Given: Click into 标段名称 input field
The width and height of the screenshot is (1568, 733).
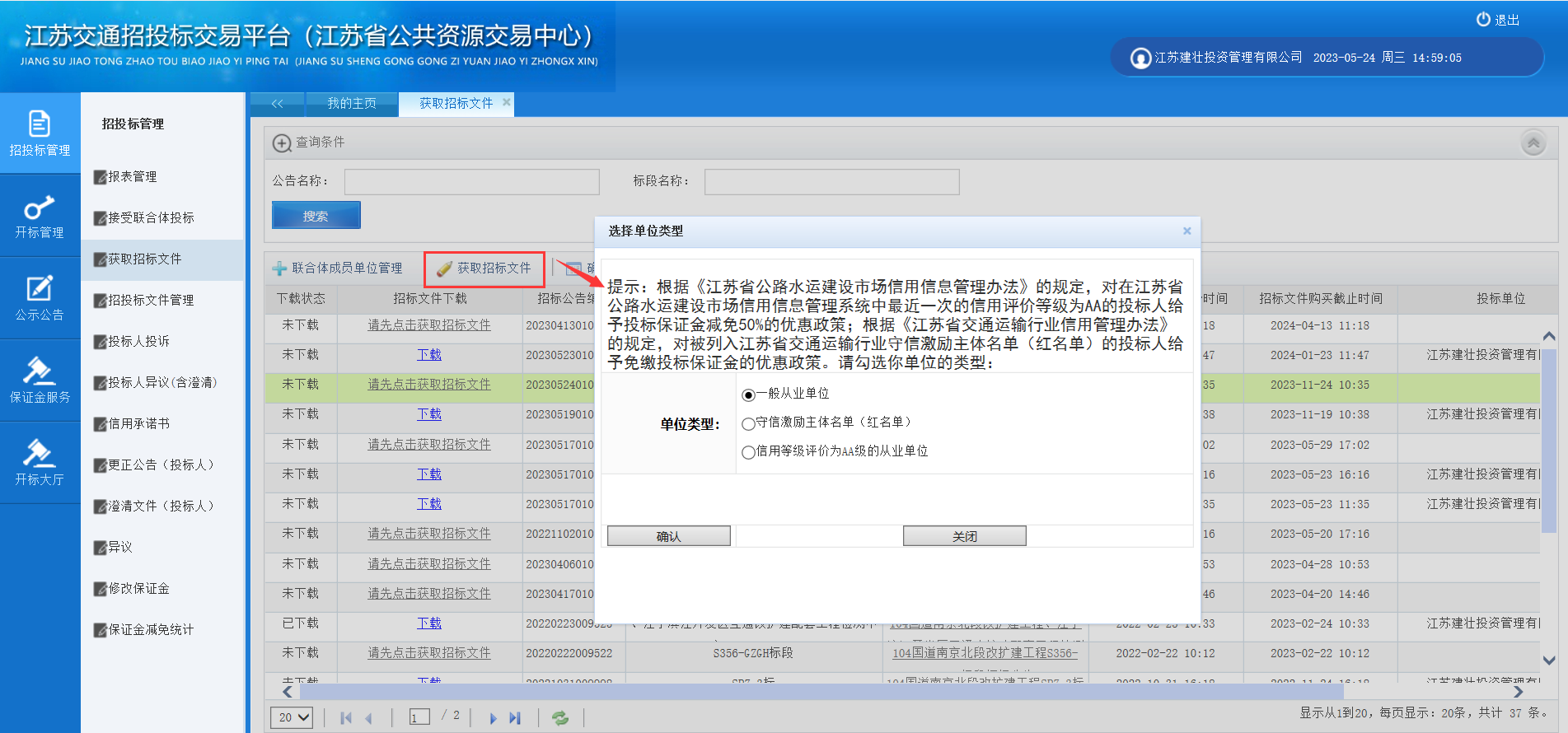Looking at the screenshot, I should (831, 182).
